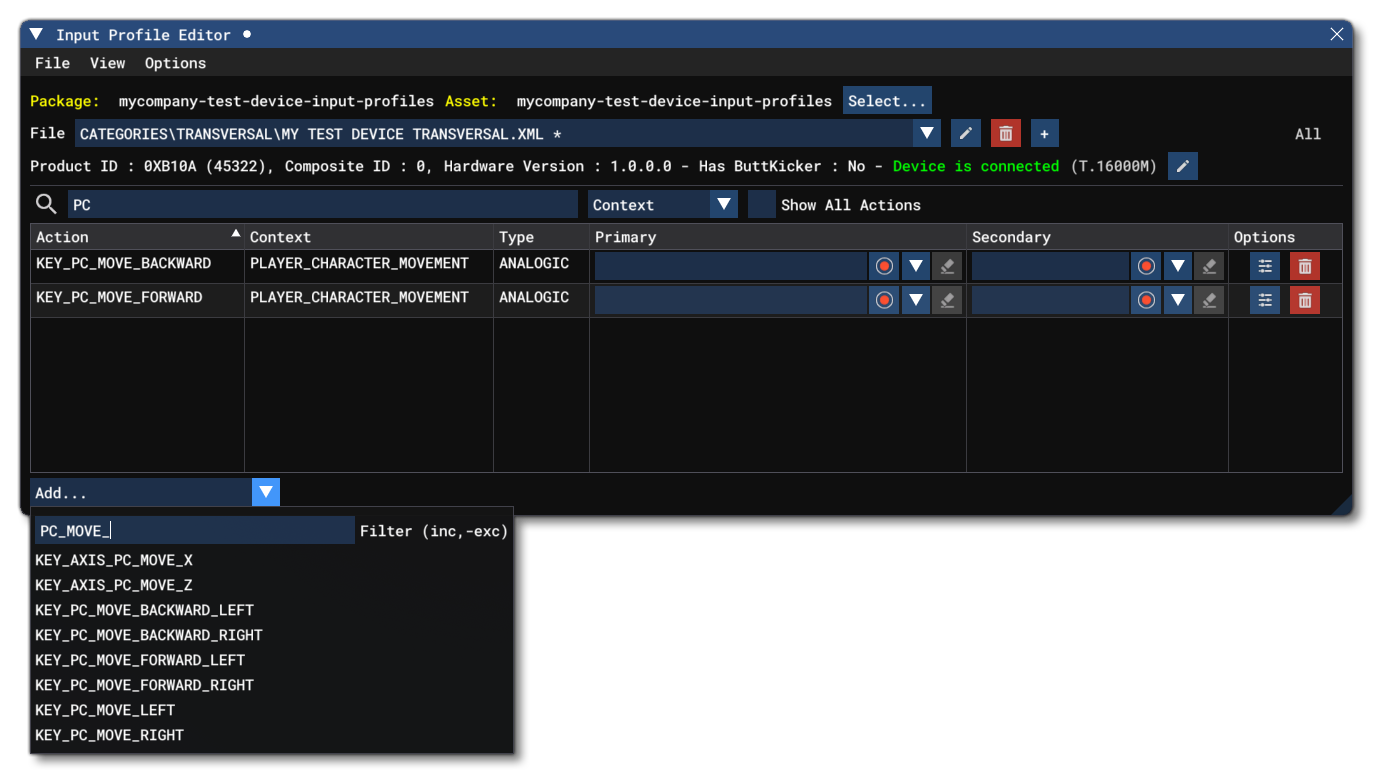The height and width of the screenshot is (774, 1373).
Task: Collapse the Add... action dropdown
Action: click(x=265, y=492)
